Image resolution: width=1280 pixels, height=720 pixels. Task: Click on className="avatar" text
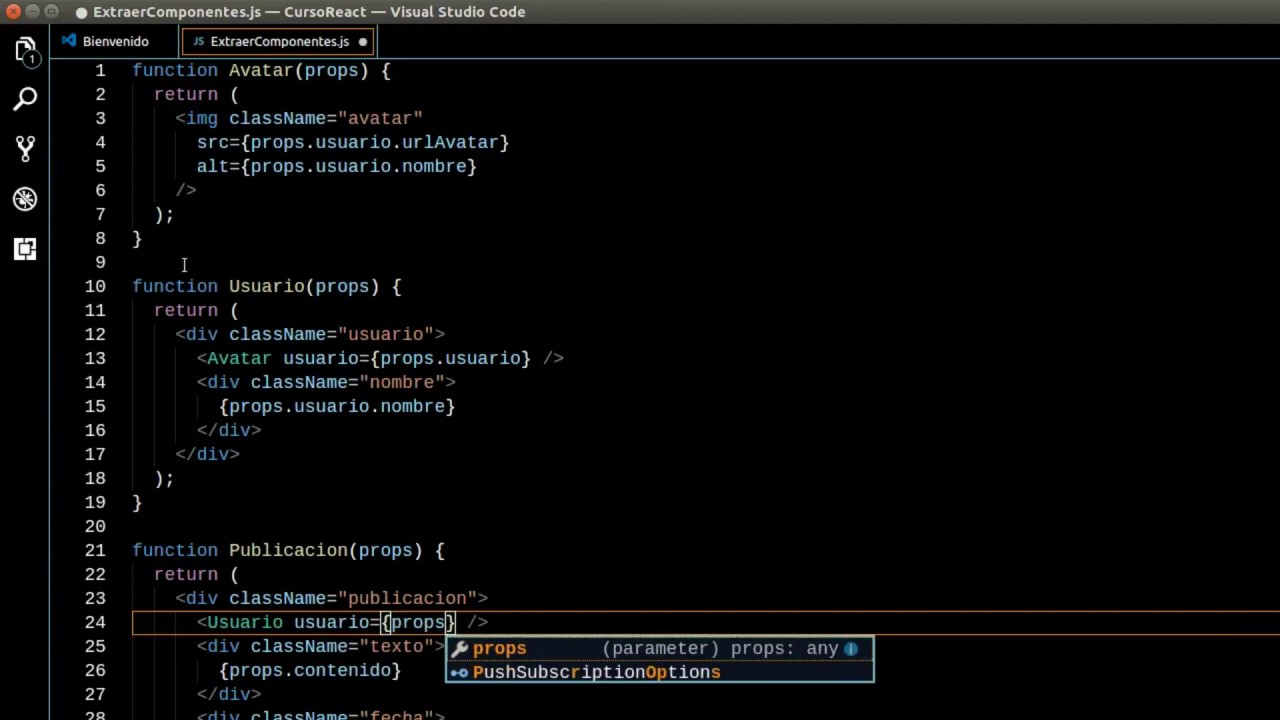coord(326,118)
